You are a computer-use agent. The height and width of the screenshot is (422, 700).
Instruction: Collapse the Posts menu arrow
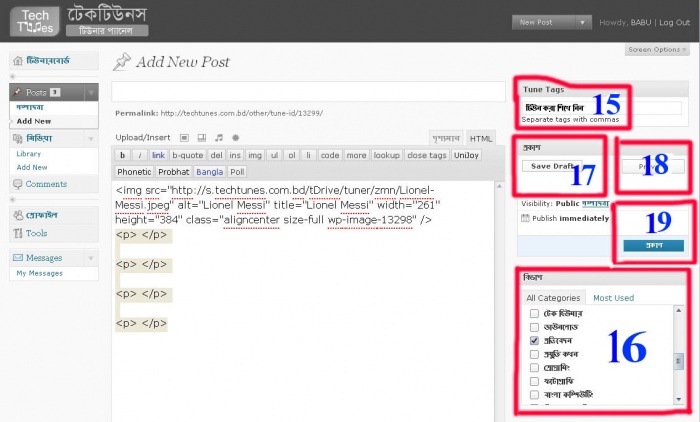(91, 92)
